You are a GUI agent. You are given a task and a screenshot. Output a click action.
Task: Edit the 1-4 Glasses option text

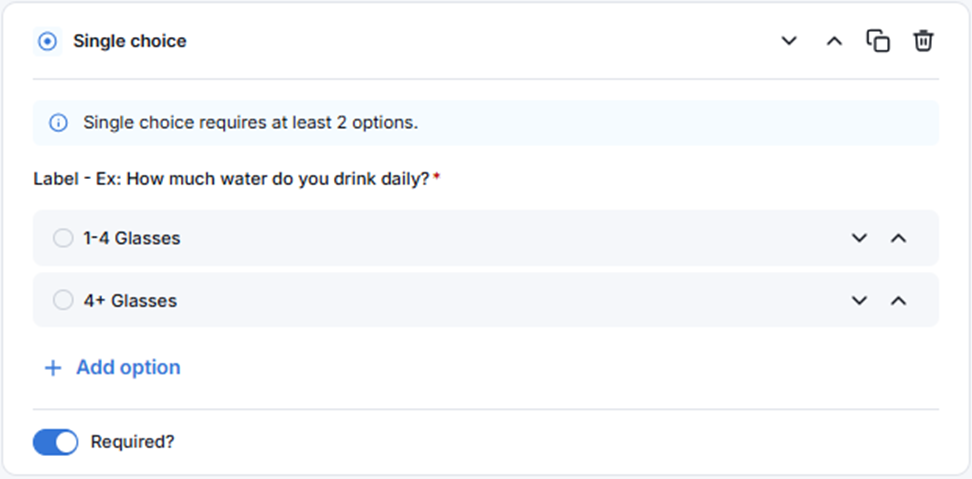click(132, 238)
